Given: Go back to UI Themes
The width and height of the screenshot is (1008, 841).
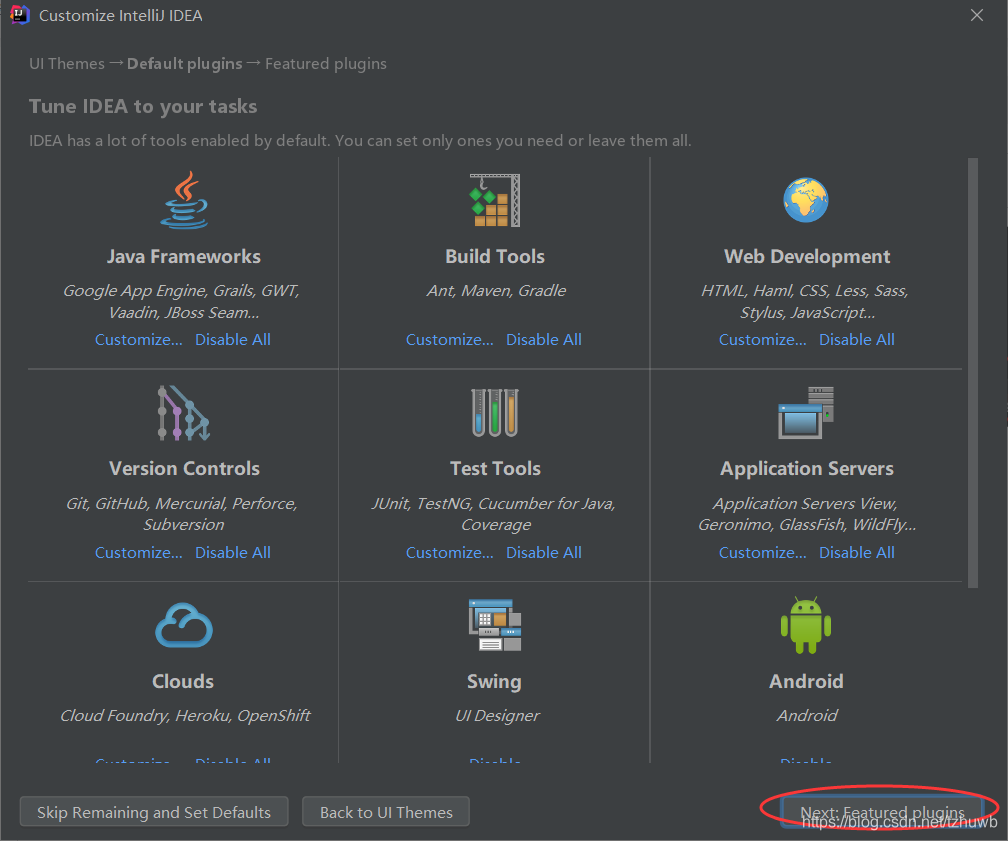Looking at the screenshot, I should [x=386, y=812].
